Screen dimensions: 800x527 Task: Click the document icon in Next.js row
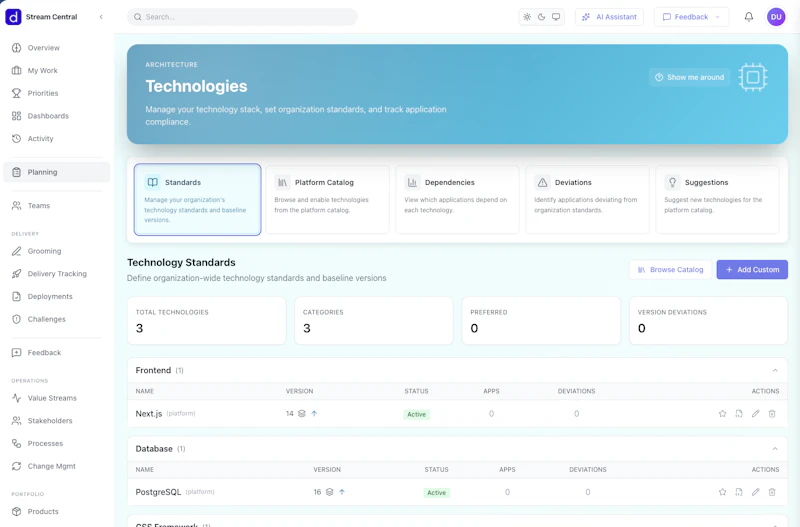[739, 414]
